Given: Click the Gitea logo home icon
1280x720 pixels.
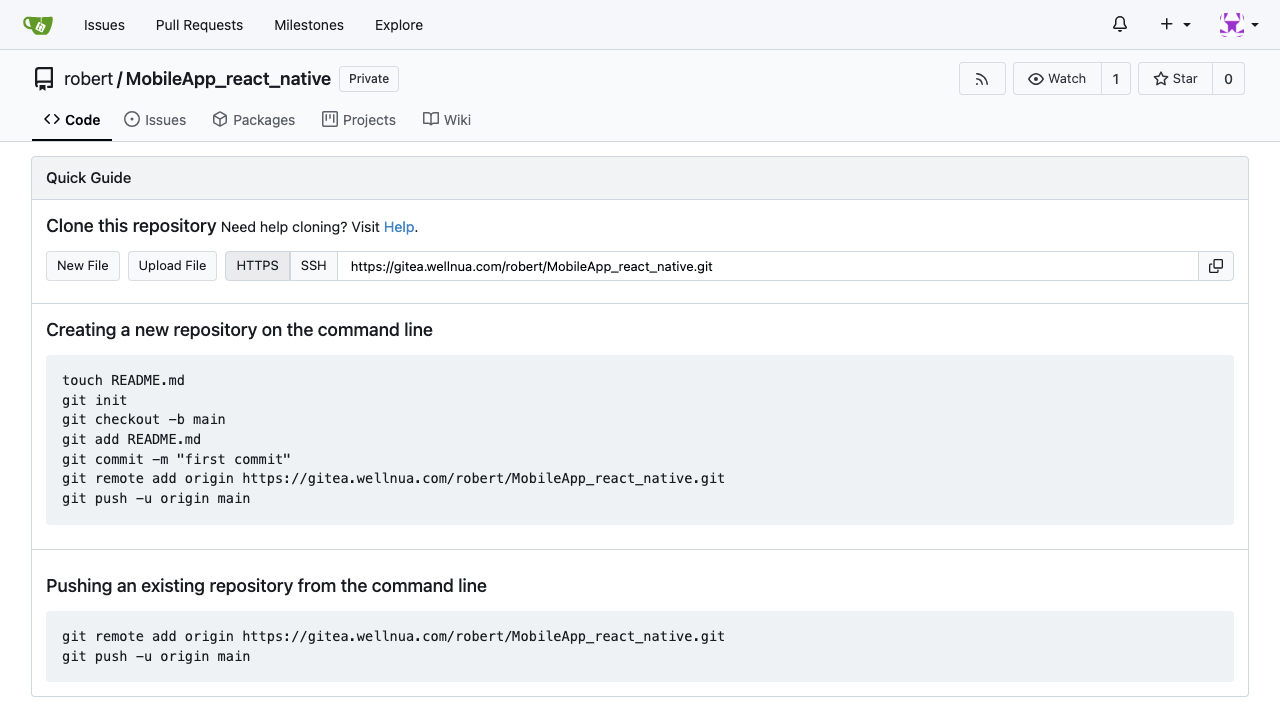Looking at the screenshot, I should [38, 25].
